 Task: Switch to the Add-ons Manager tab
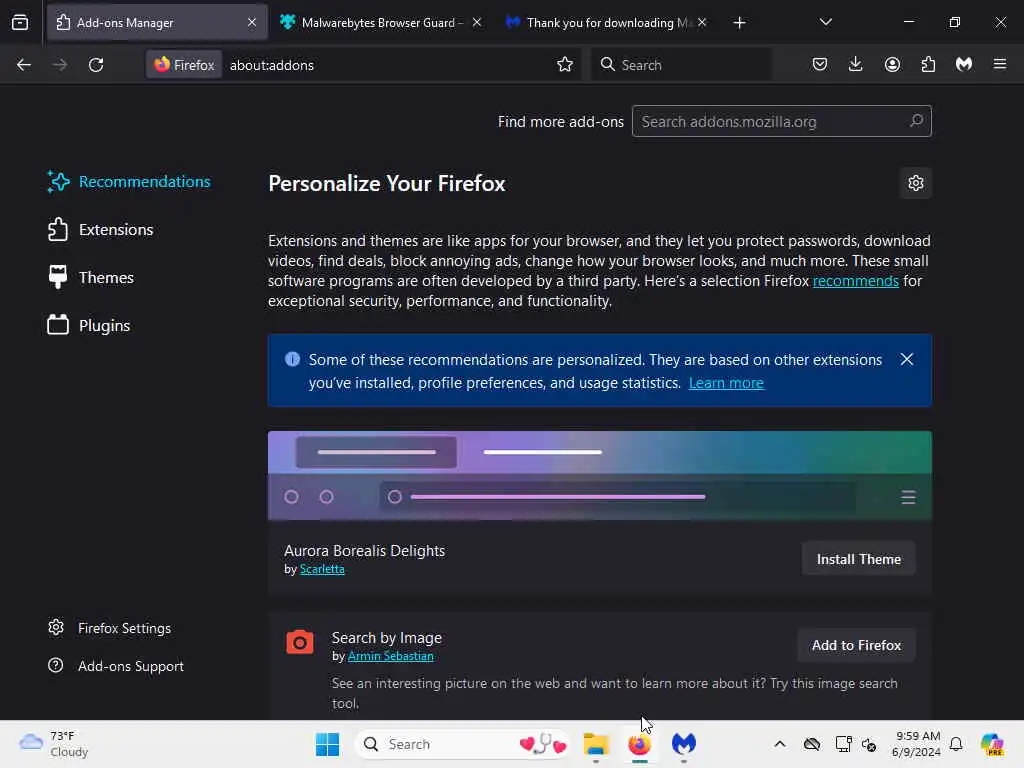(157, 23)
